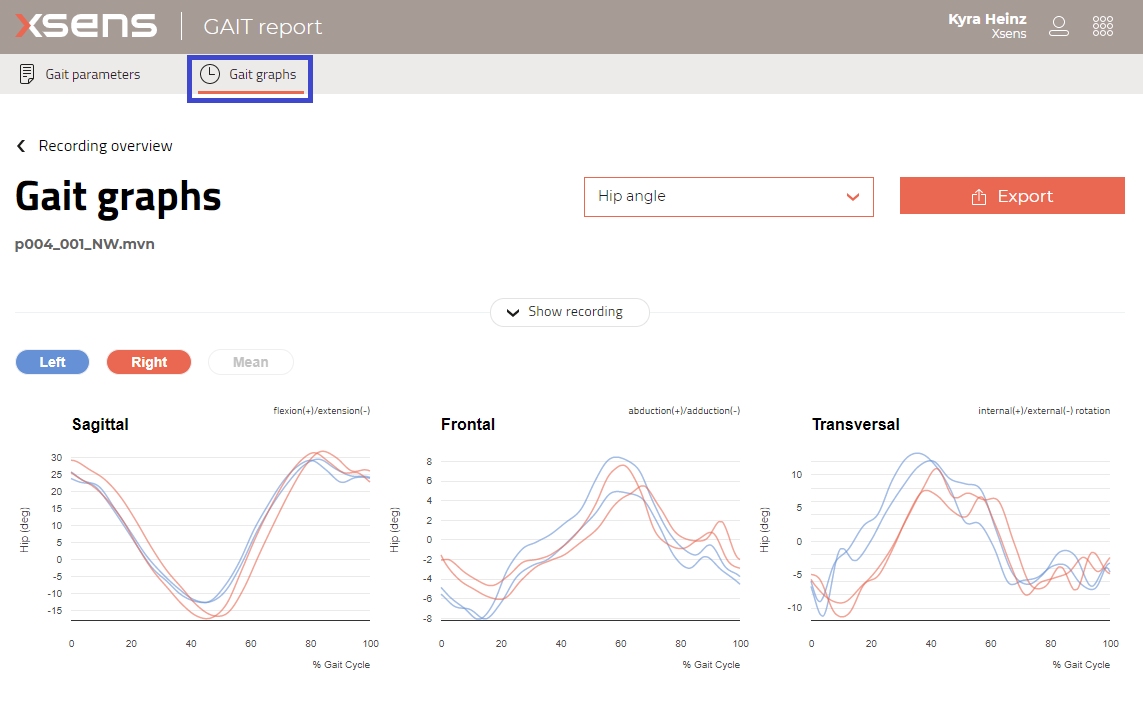Click the filename p004_001_NW.mvn
Screen dimensions: 1143x714
click(84, 243)
